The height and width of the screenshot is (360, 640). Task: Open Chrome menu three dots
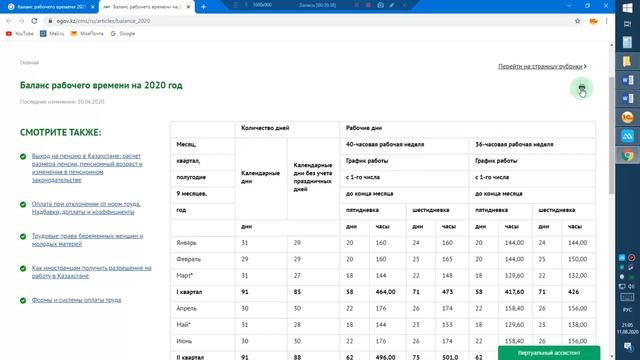click(x=607, y=21)
